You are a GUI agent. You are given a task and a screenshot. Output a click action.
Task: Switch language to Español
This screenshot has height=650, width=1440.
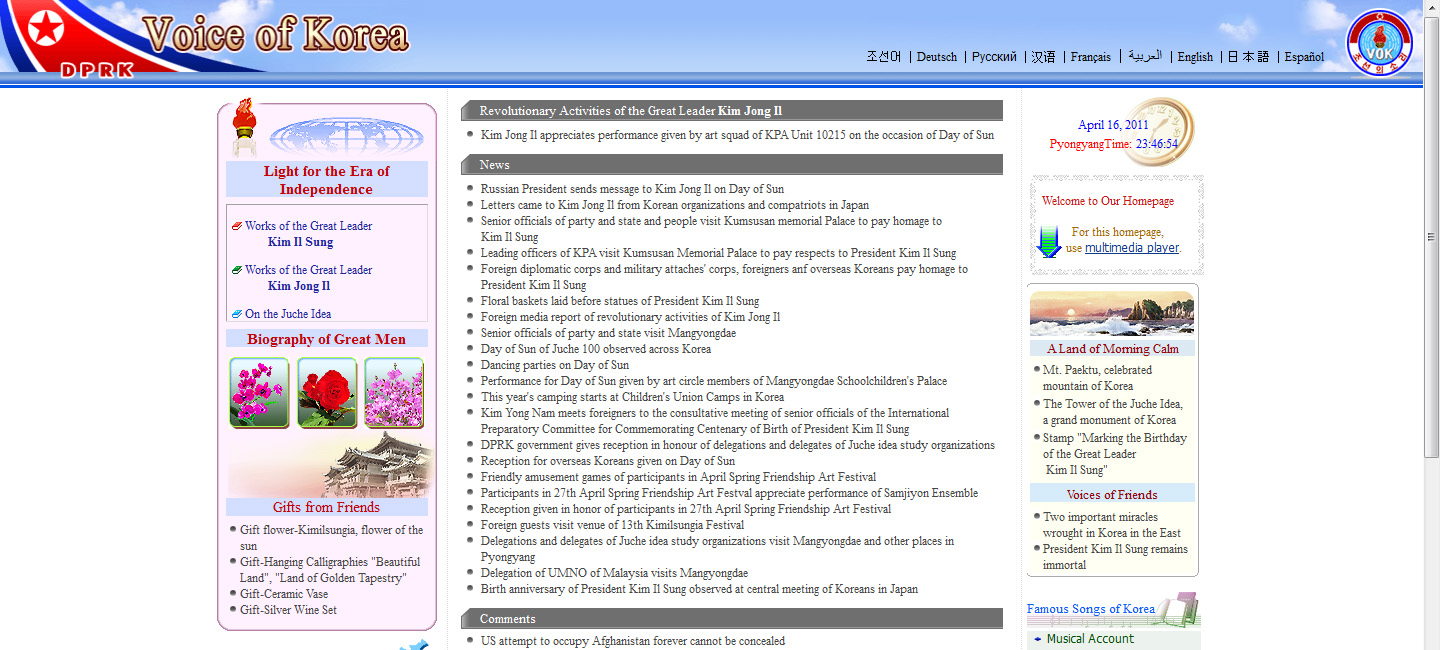[1304, 57]
